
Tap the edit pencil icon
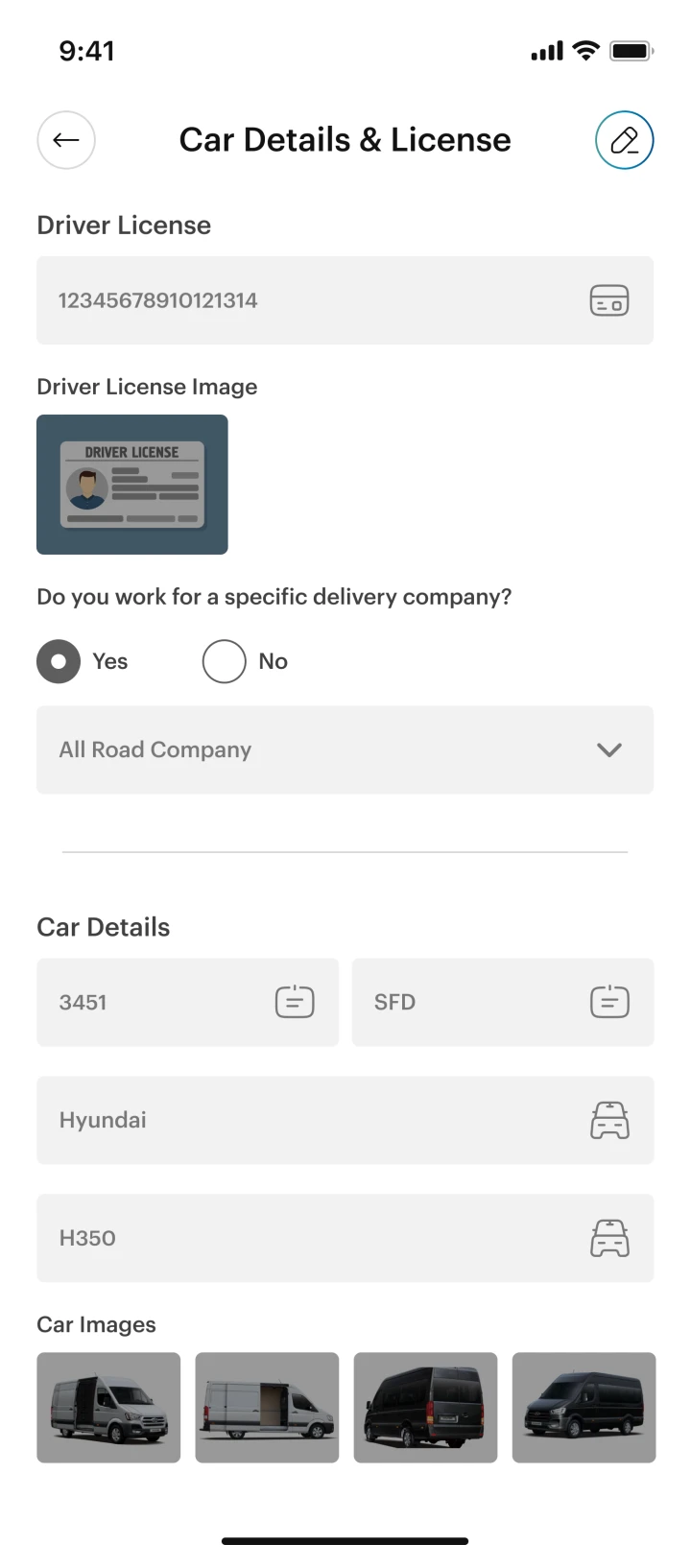tap(624, 140)
